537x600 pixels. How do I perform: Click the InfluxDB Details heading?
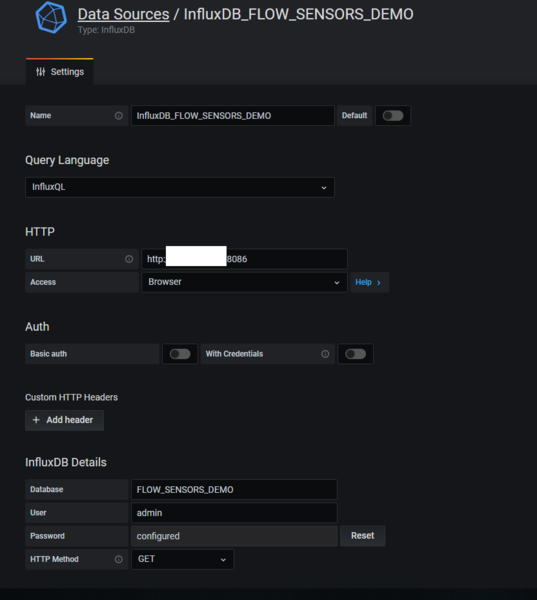click(66, 462)
